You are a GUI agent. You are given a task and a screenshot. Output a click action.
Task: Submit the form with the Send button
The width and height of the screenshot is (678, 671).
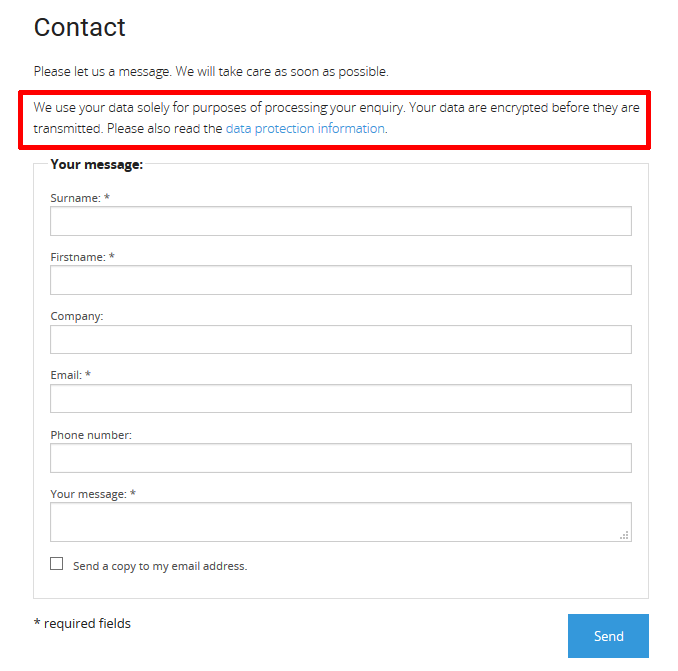(608, 636)
